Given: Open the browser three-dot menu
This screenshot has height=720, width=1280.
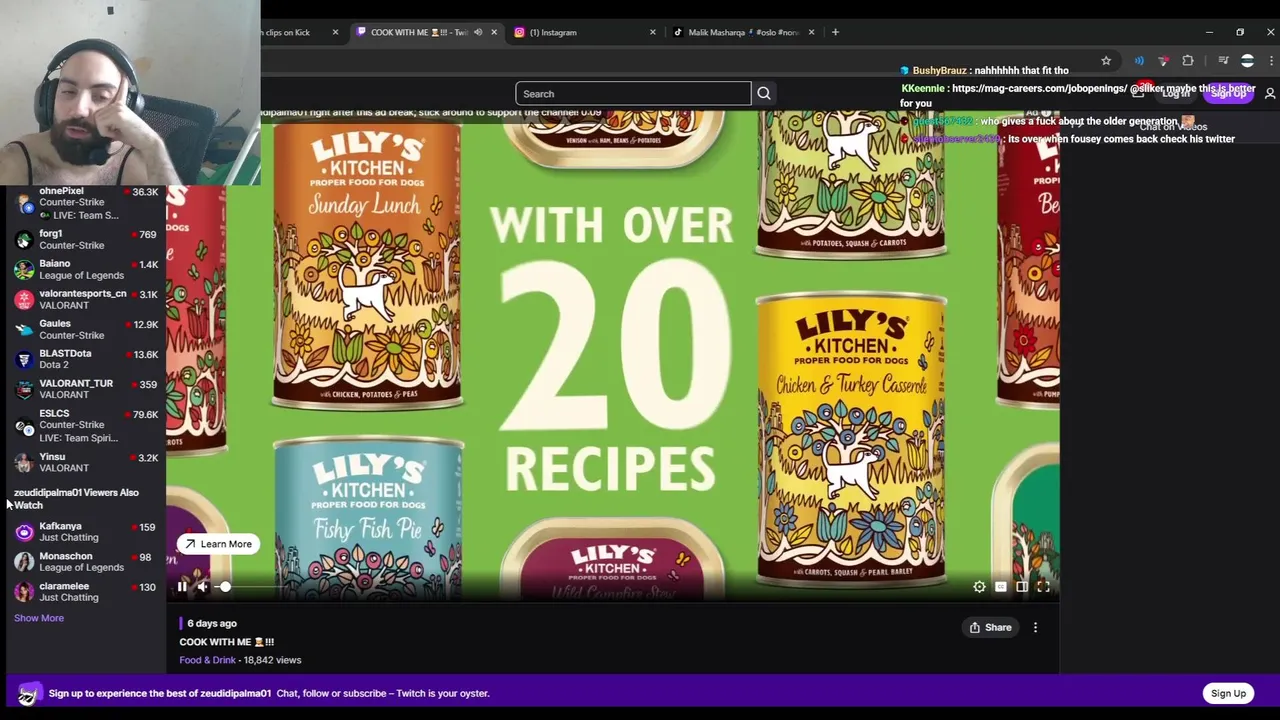Looking at the screenshot, I should [1270, 61].
